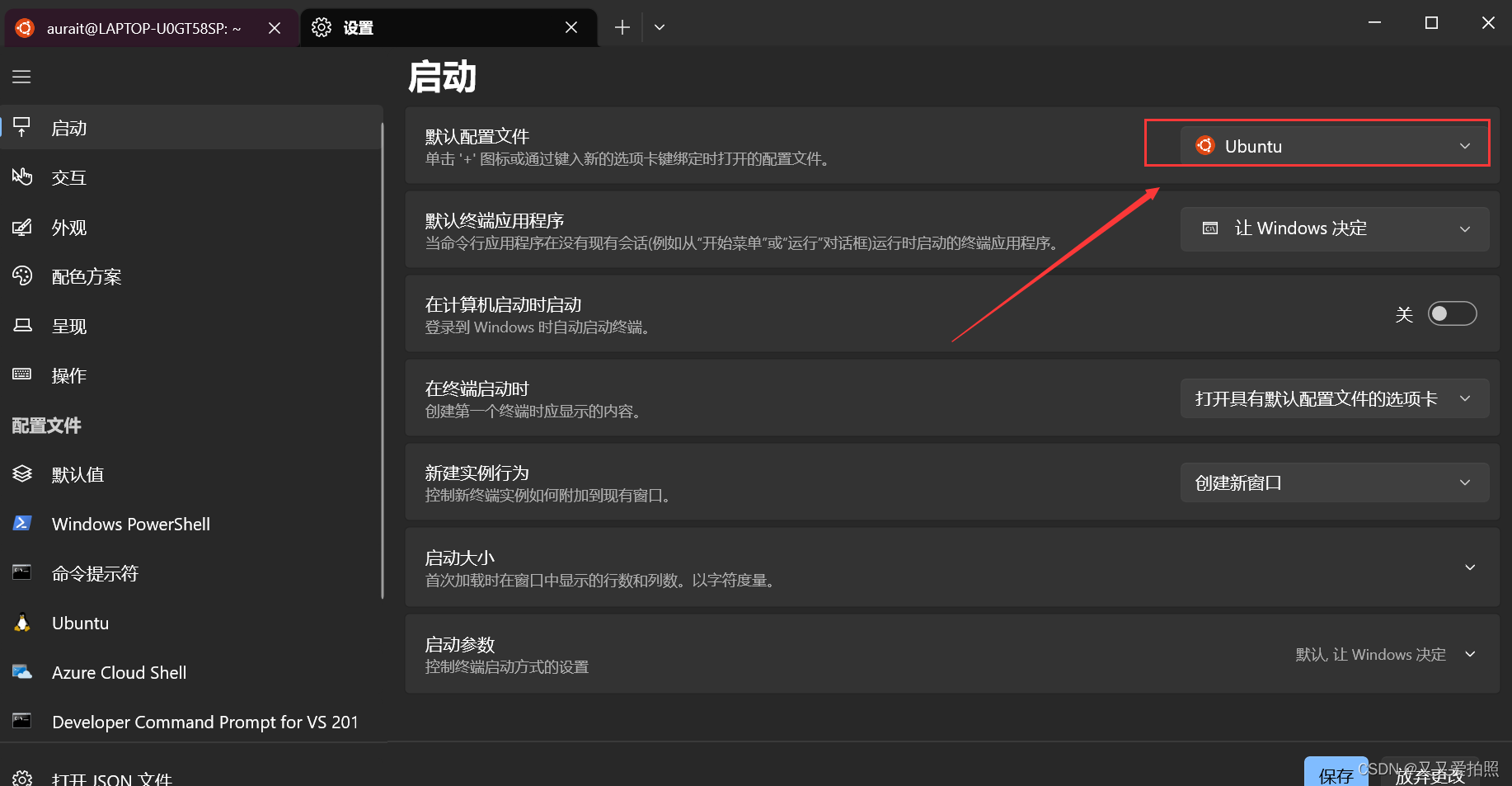
Task: Open the 打开具有默认配置文件的选项卡 dropdown
Action: click(x=1335, y=398)
